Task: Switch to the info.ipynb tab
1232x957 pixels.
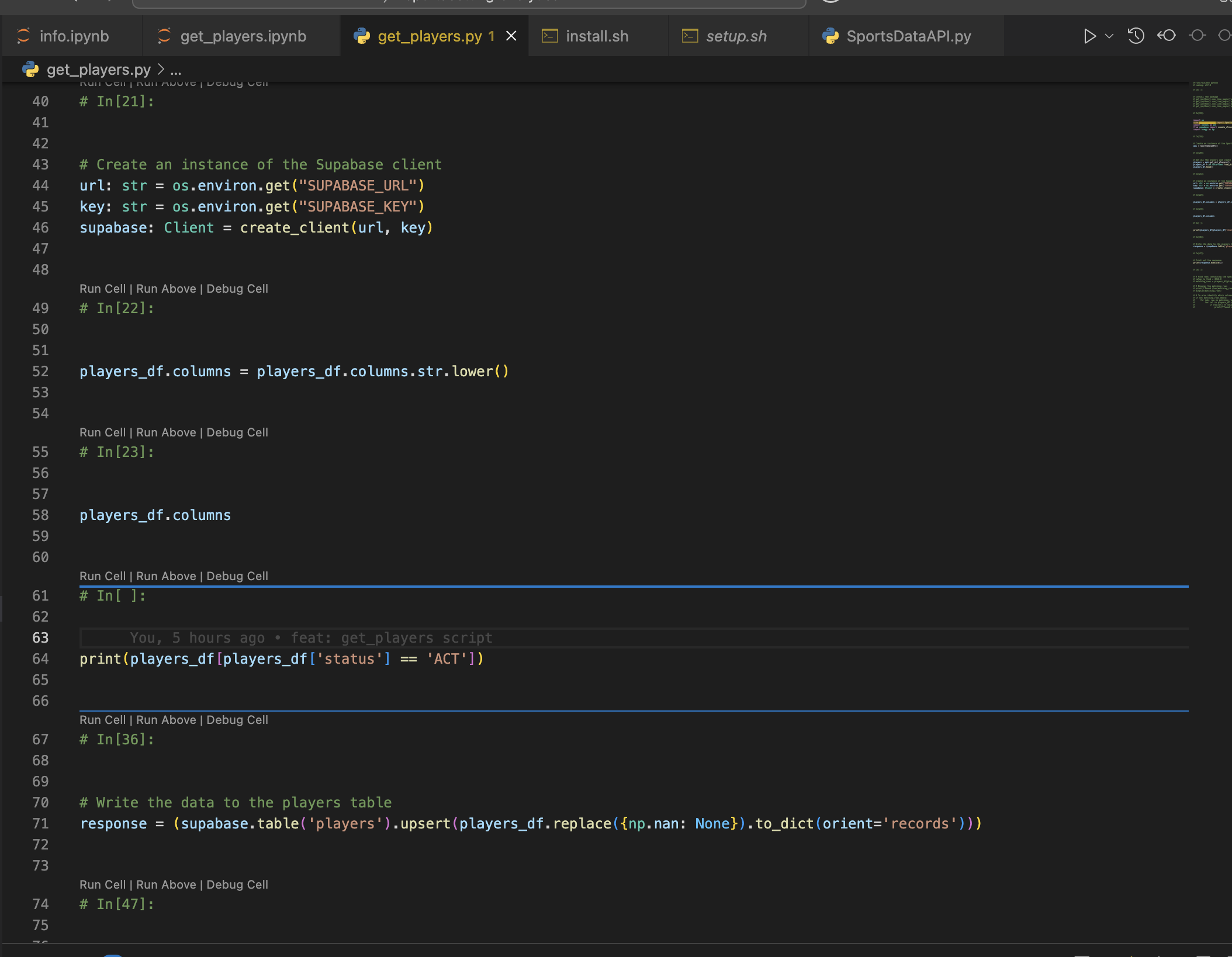Action: point(72,36)
